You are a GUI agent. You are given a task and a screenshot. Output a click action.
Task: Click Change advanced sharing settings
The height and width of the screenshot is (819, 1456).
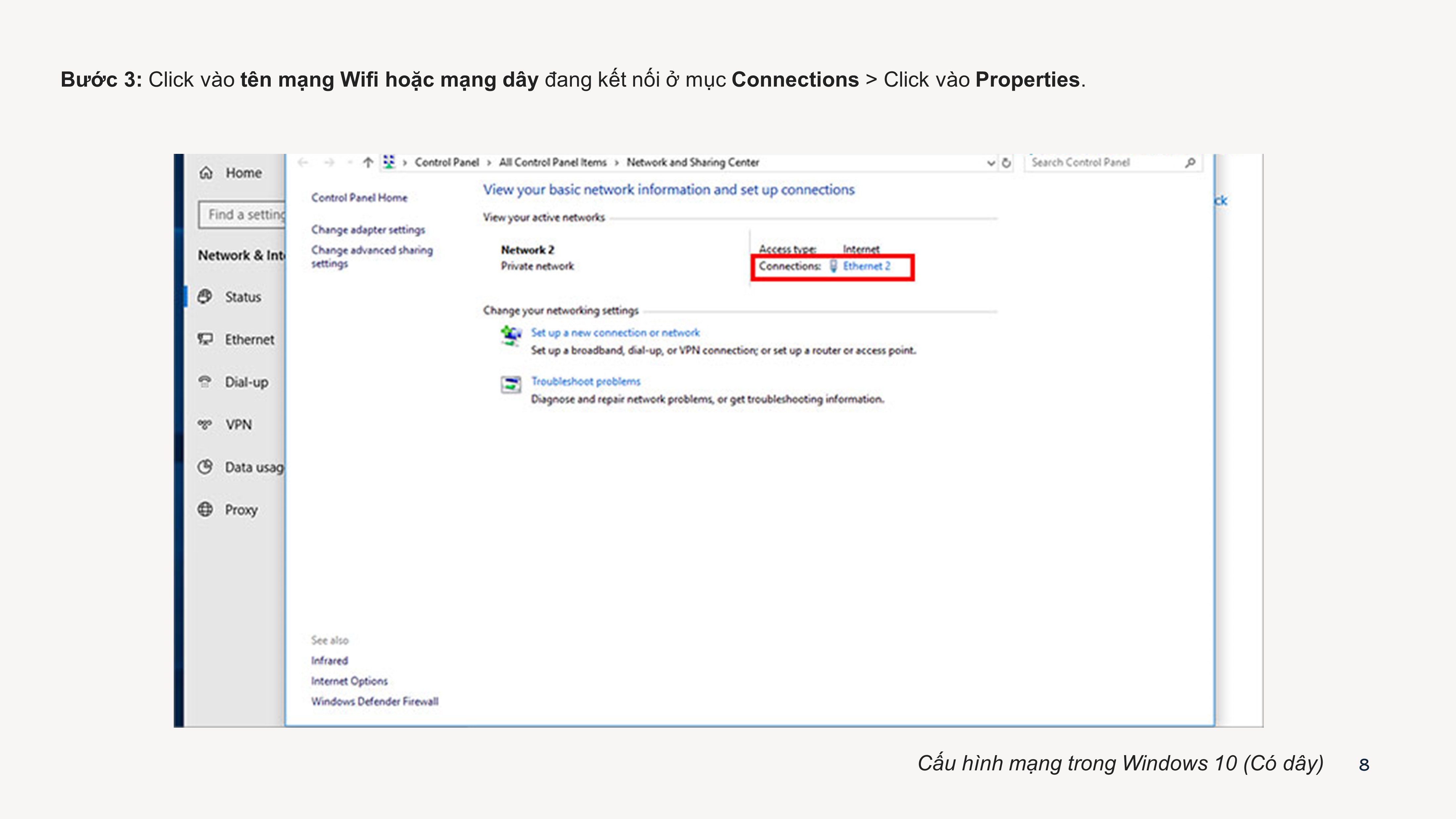[x=372, y=256]
